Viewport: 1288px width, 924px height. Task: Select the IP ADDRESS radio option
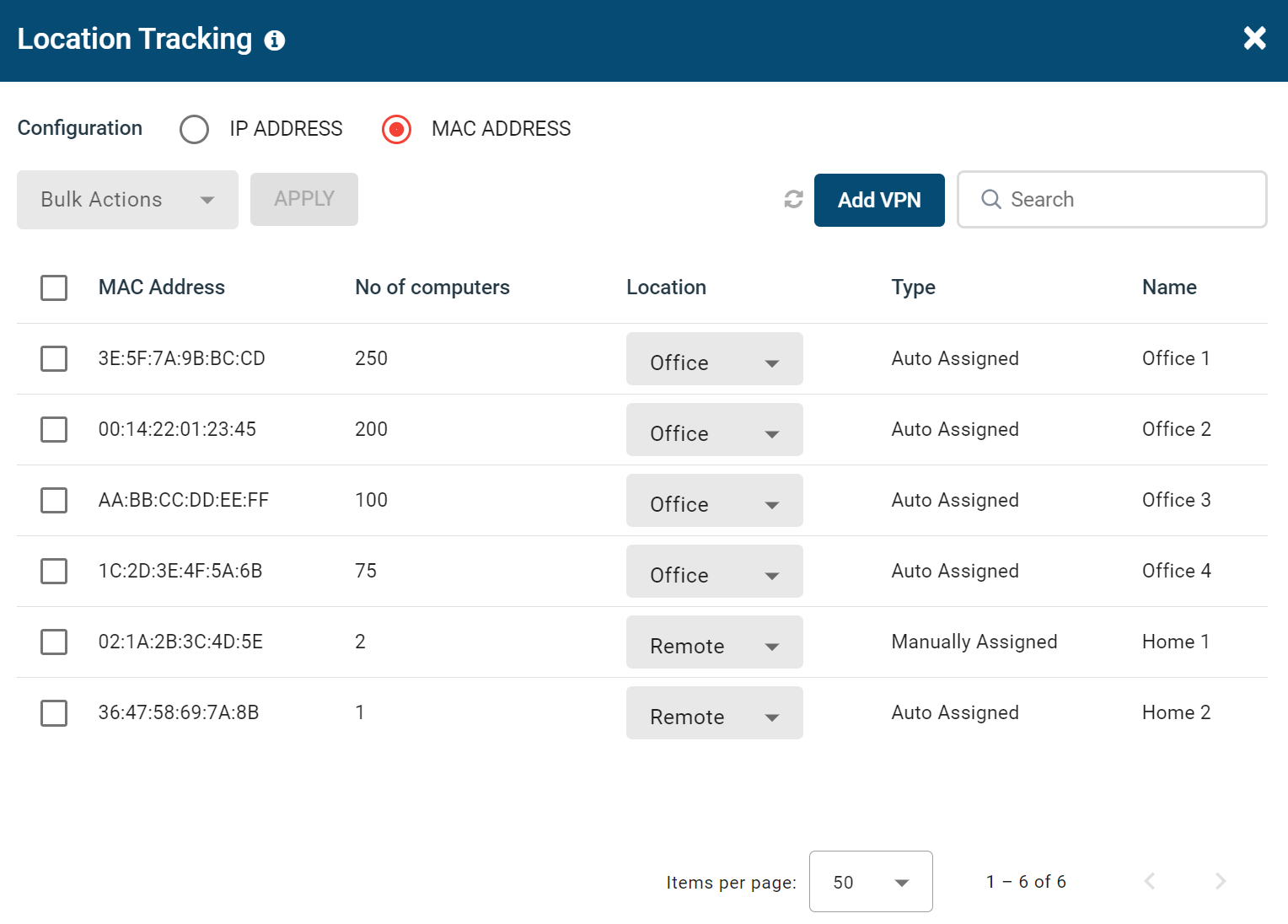click(x=195, y=129)
